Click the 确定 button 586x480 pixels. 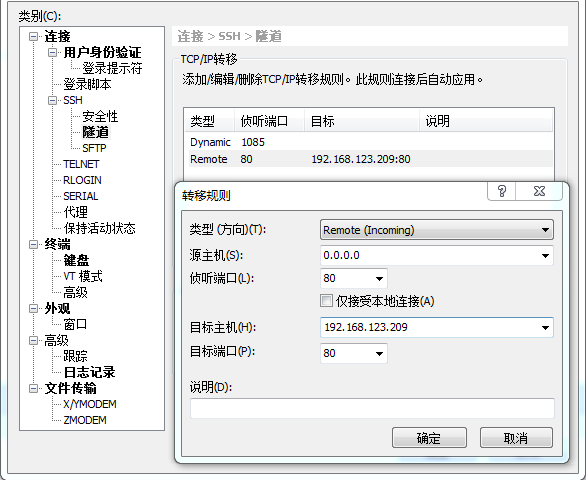coord(429,438)
